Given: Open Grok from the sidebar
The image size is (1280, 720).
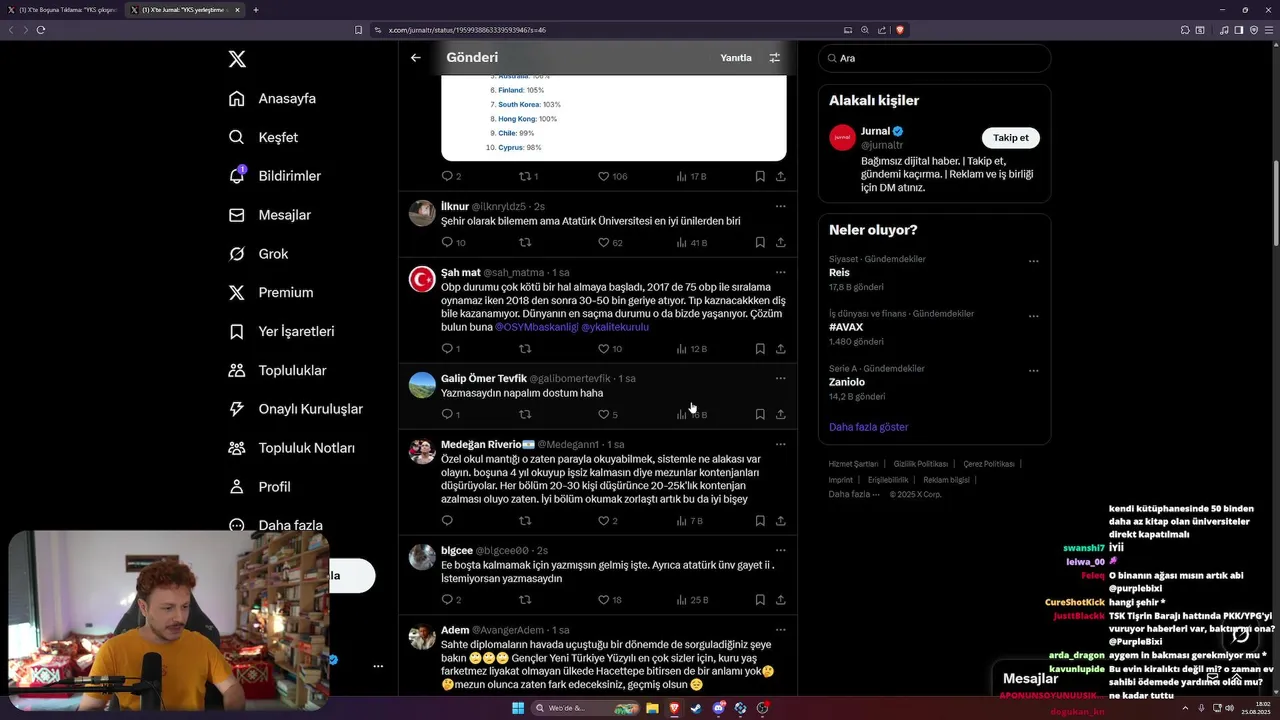Looking at the screenshot, I should point(258,254).
